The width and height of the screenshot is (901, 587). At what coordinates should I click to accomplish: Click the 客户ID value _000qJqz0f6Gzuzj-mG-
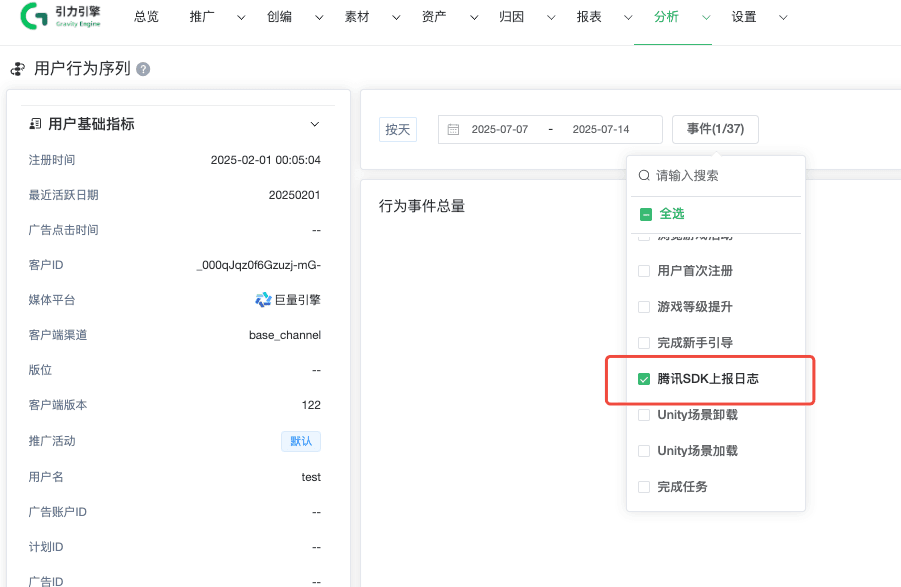[x=259, y=265]
